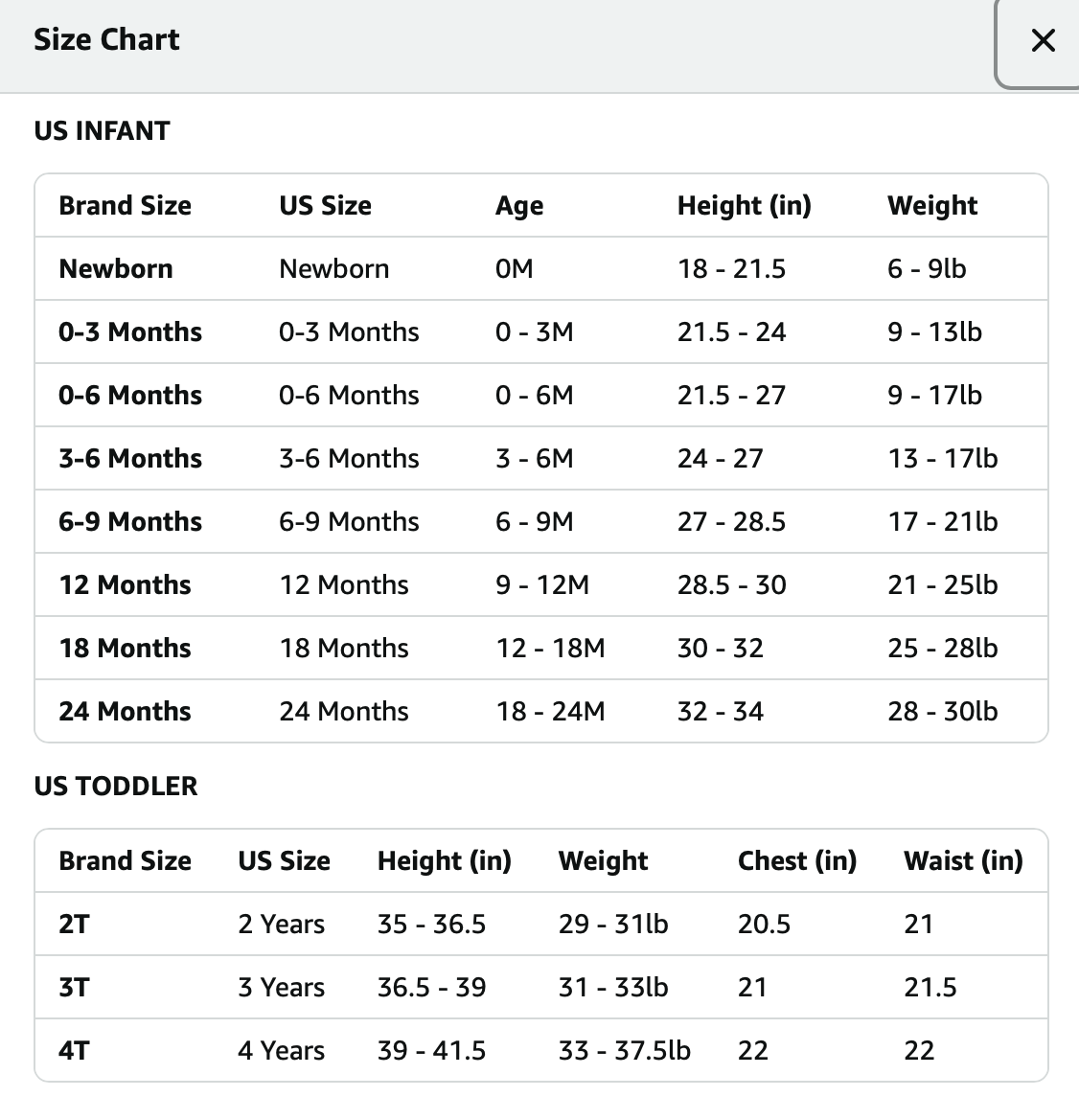Click the 12 Months brand size cell
The height and width of the screenshot is (1120, 1079).
[x=125, y=584]
